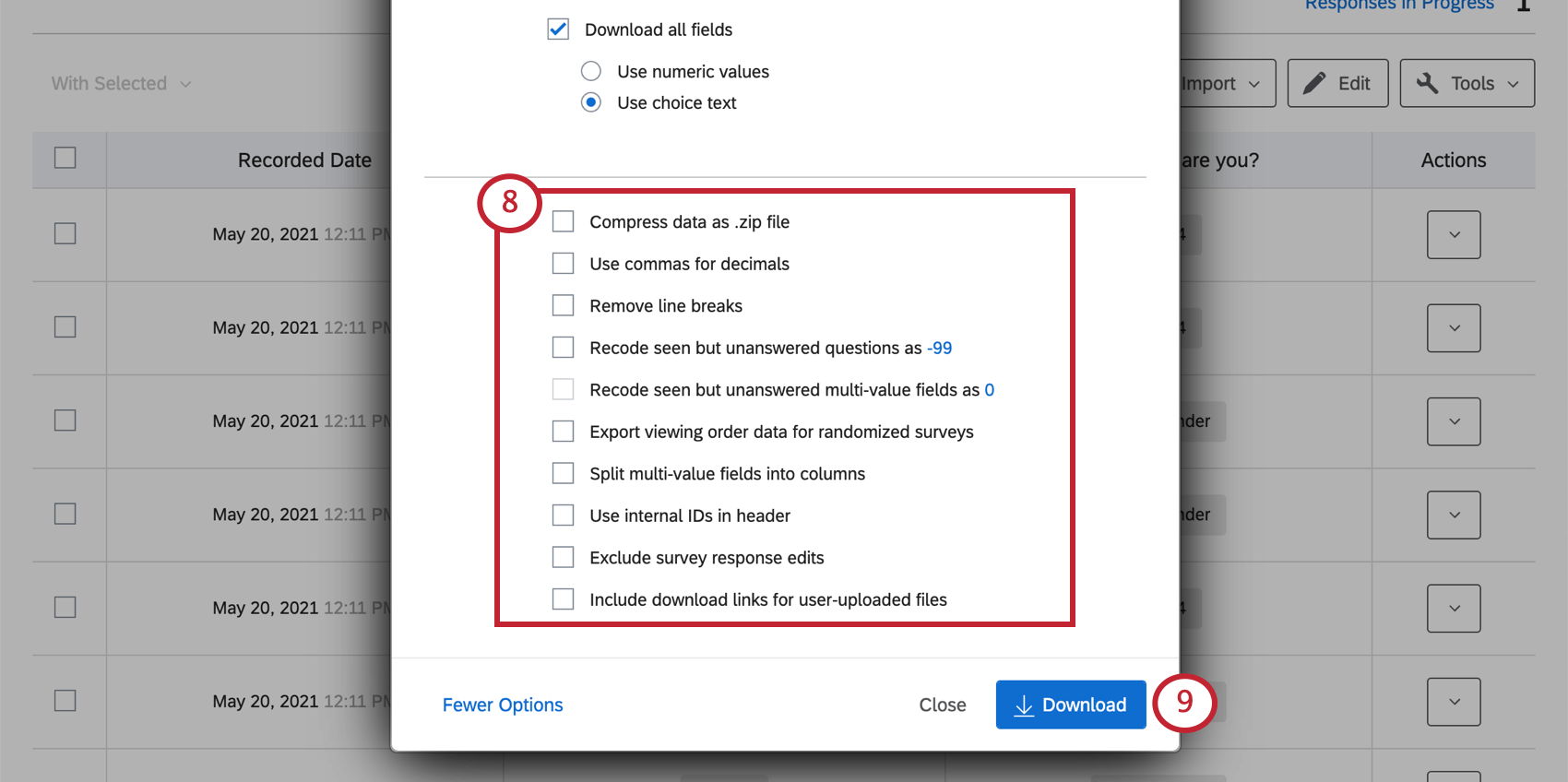Click the Close button in dialog
This screenshot has height=782, width=1568.
coord(943,705)
